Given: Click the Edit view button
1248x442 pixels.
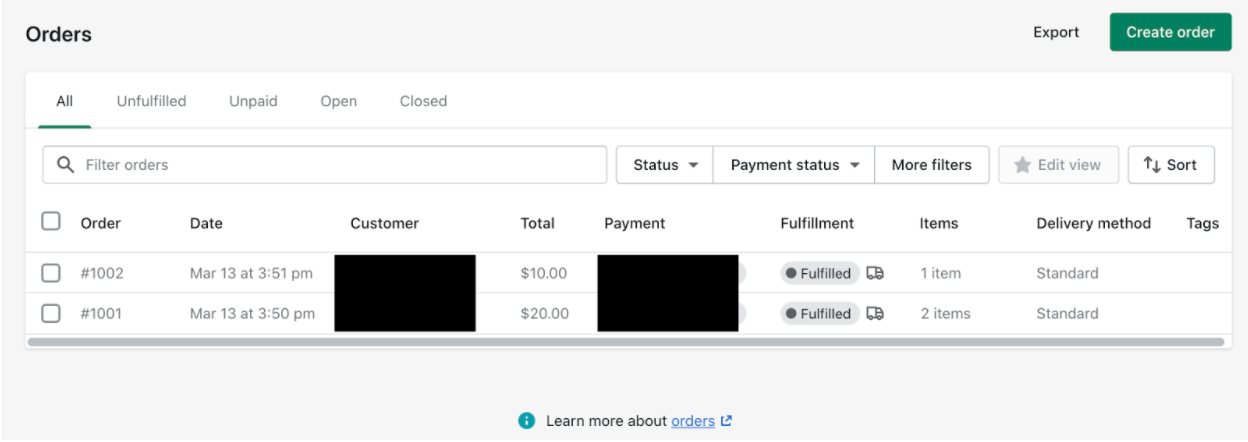Looking at the screenshot, I should click(x=1058, y=165).
